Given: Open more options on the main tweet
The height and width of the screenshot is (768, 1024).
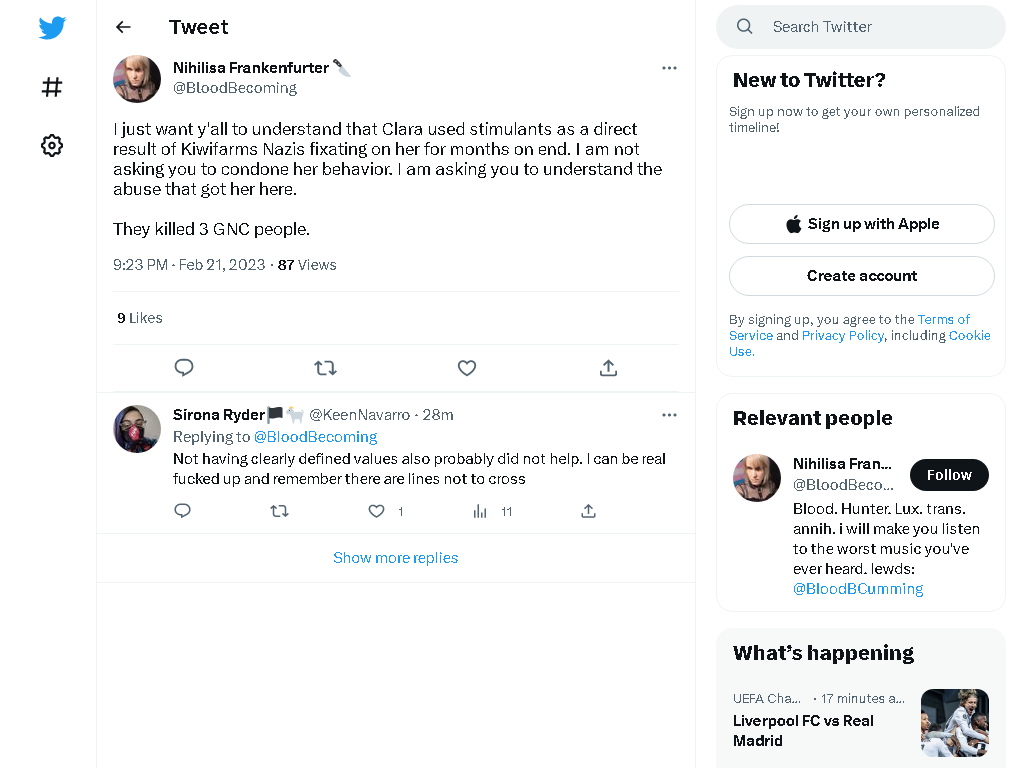Looking at the screenshot, I should [x=669, y=68].
